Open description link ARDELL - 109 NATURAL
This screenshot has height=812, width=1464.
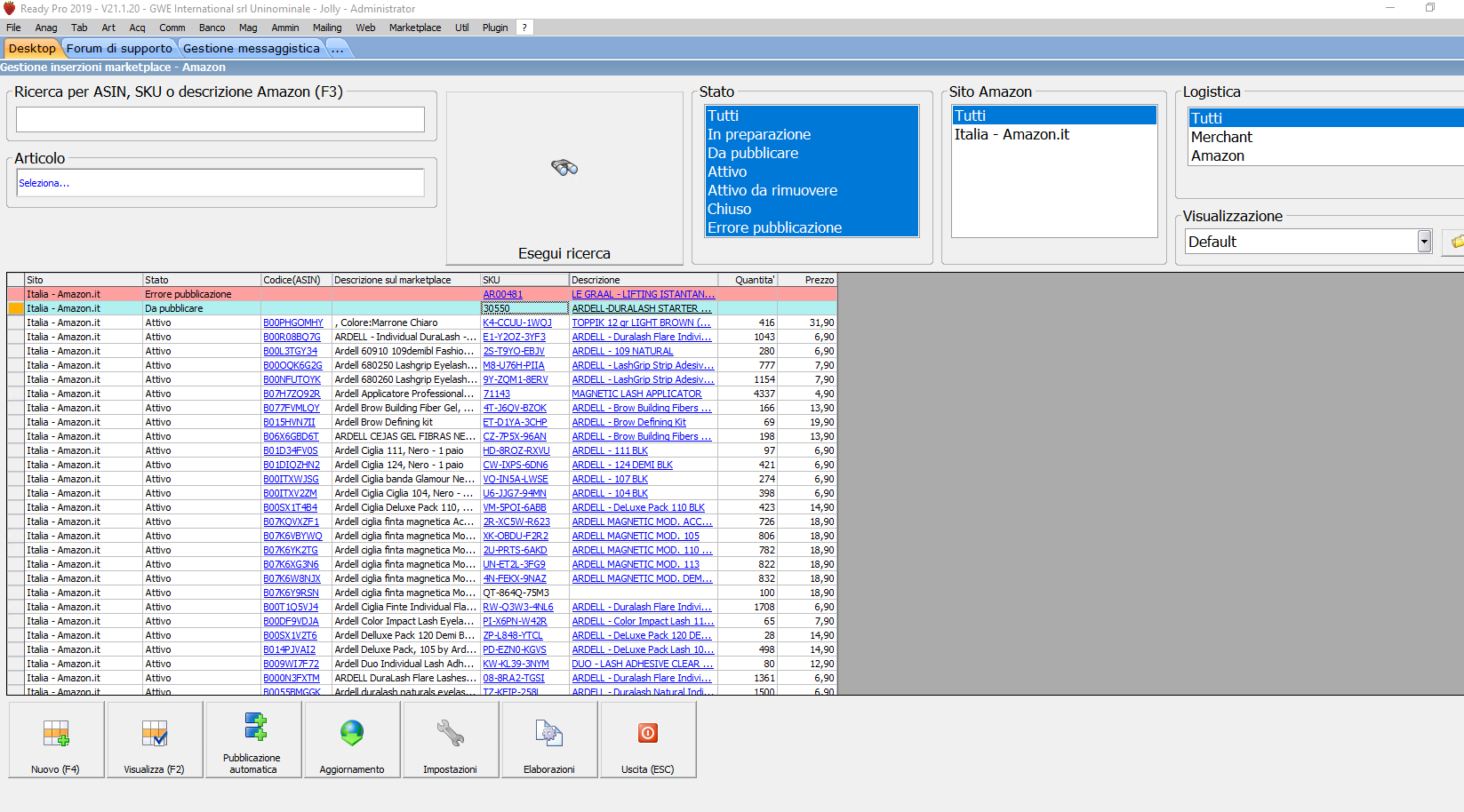pos(622,351)
